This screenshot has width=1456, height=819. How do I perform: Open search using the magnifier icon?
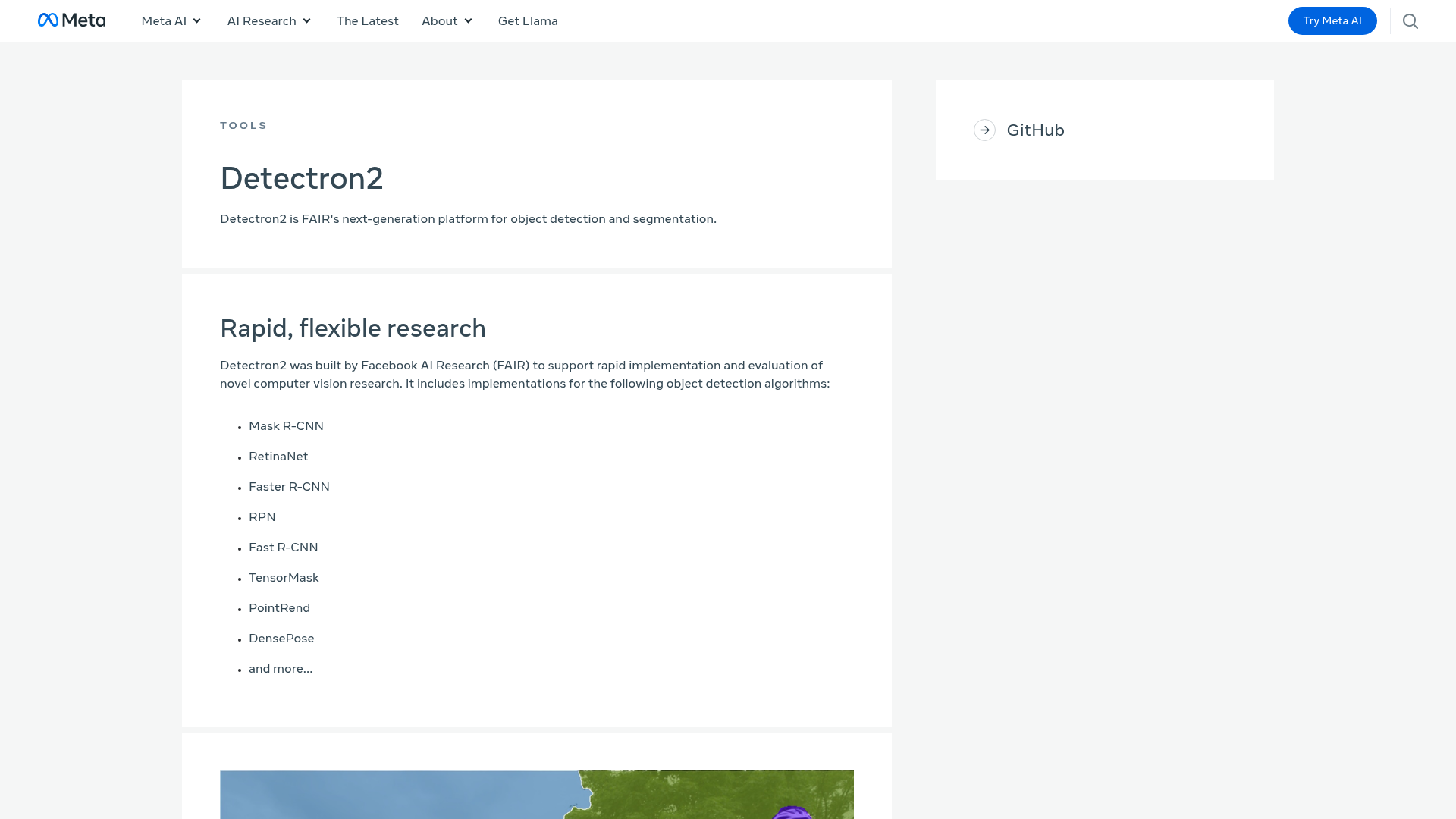click(1410, 20)
